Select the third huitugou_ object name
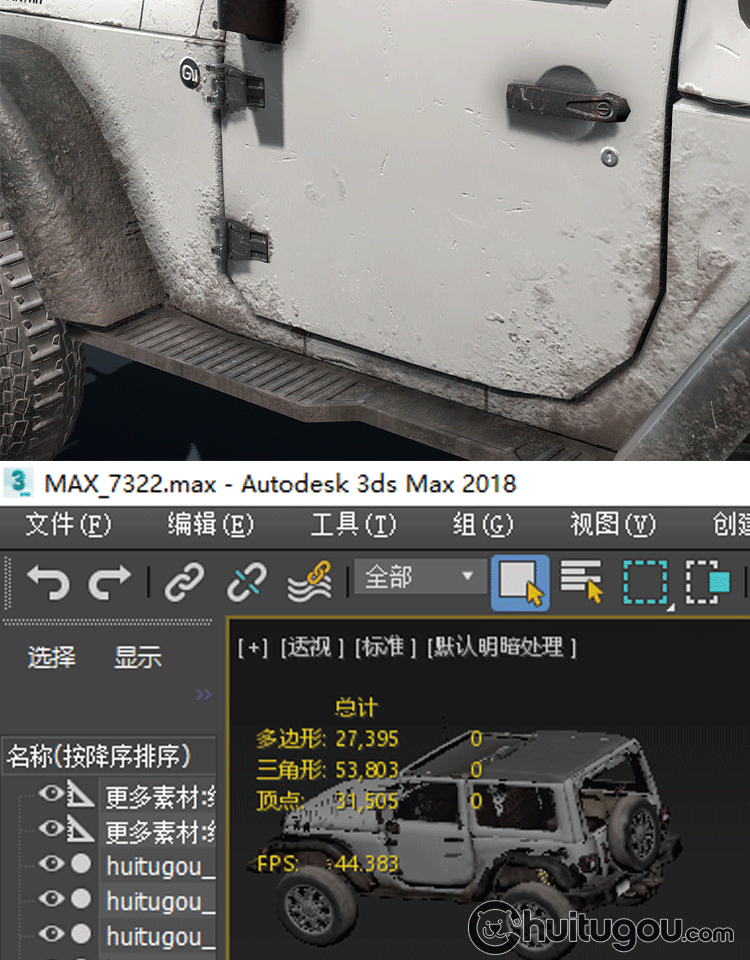This screenshot has height=960, width=750. 160,937
